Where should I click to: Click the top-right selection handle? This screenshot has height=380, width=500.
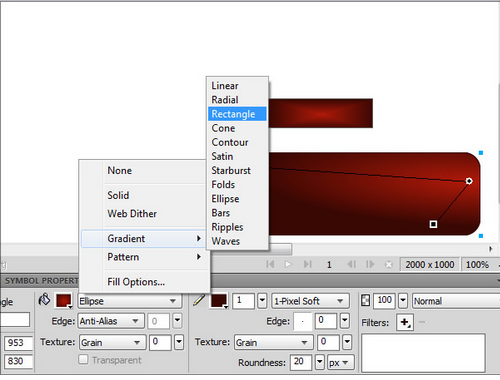pyautogui.click(x=481, y=153)
